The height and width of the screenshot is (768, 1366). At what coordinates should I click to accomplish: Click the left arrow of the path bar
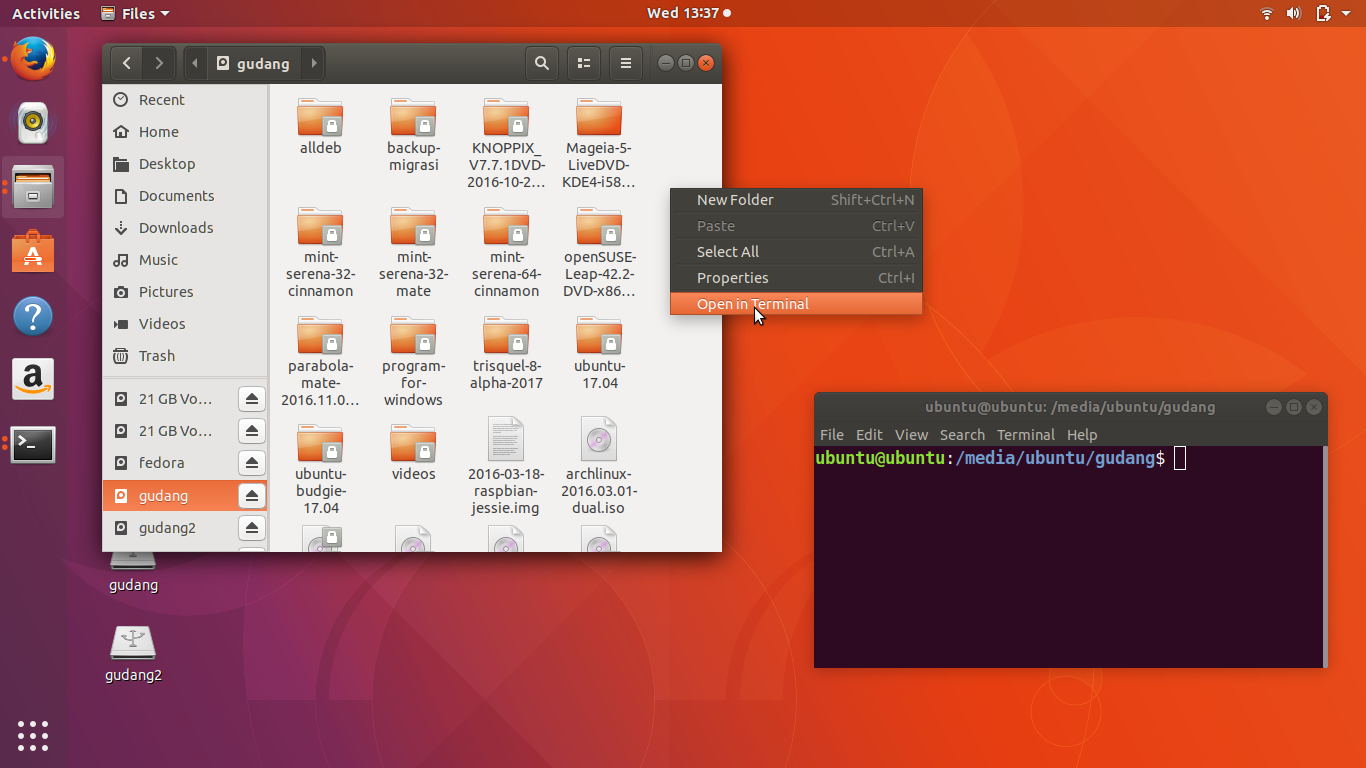tap(195, 63)
